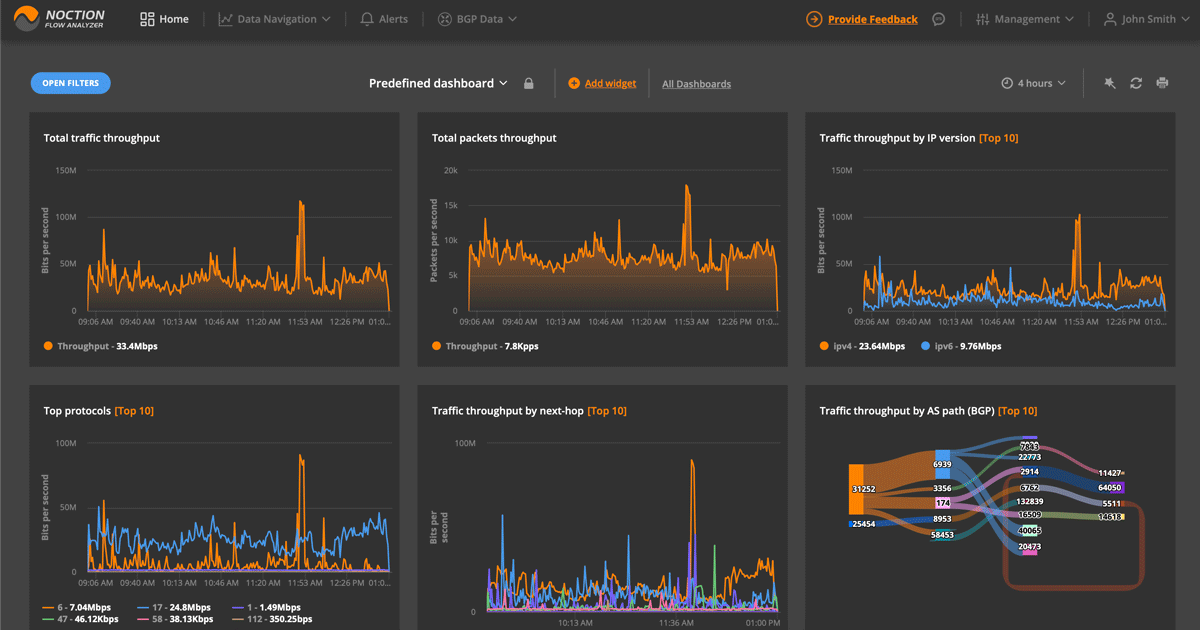Print the dashboard
Image resolution: width=1200 pixels, height=630 pixels.
click(x=1162, y=83)
